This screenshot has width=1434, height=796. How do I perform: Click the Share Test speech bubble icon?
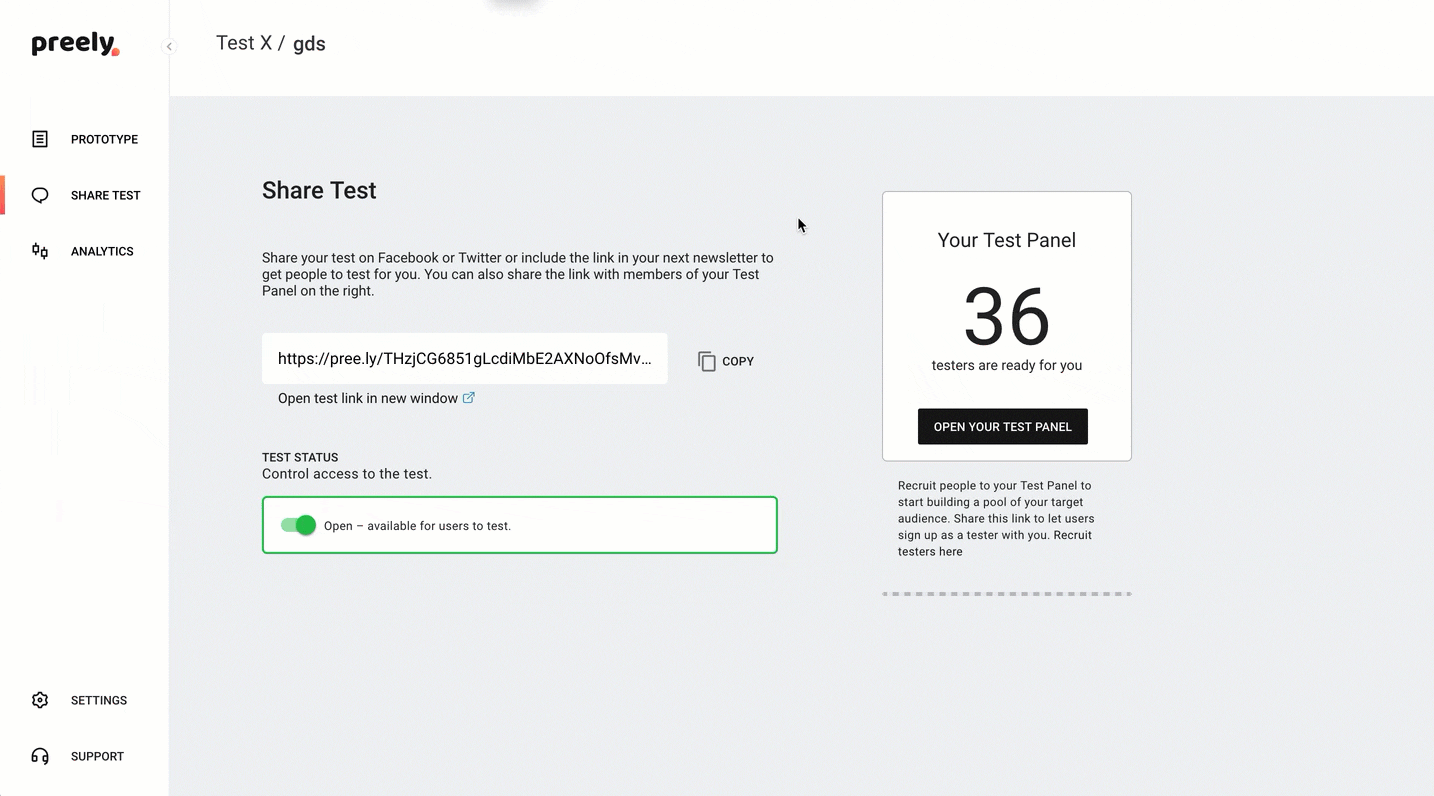[x=40, y=195]
